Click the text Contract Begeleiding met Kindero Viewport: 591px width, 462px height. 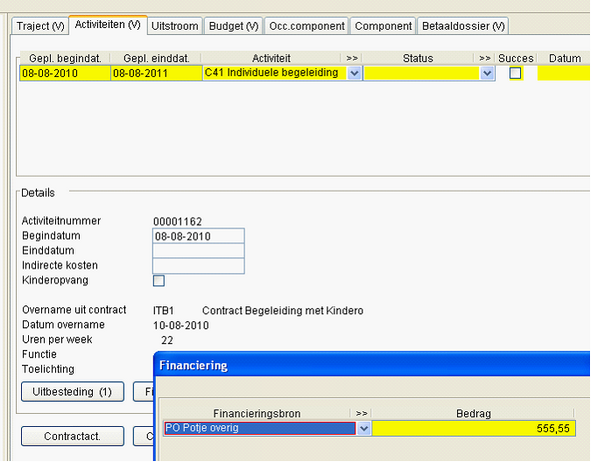[283, 311]
